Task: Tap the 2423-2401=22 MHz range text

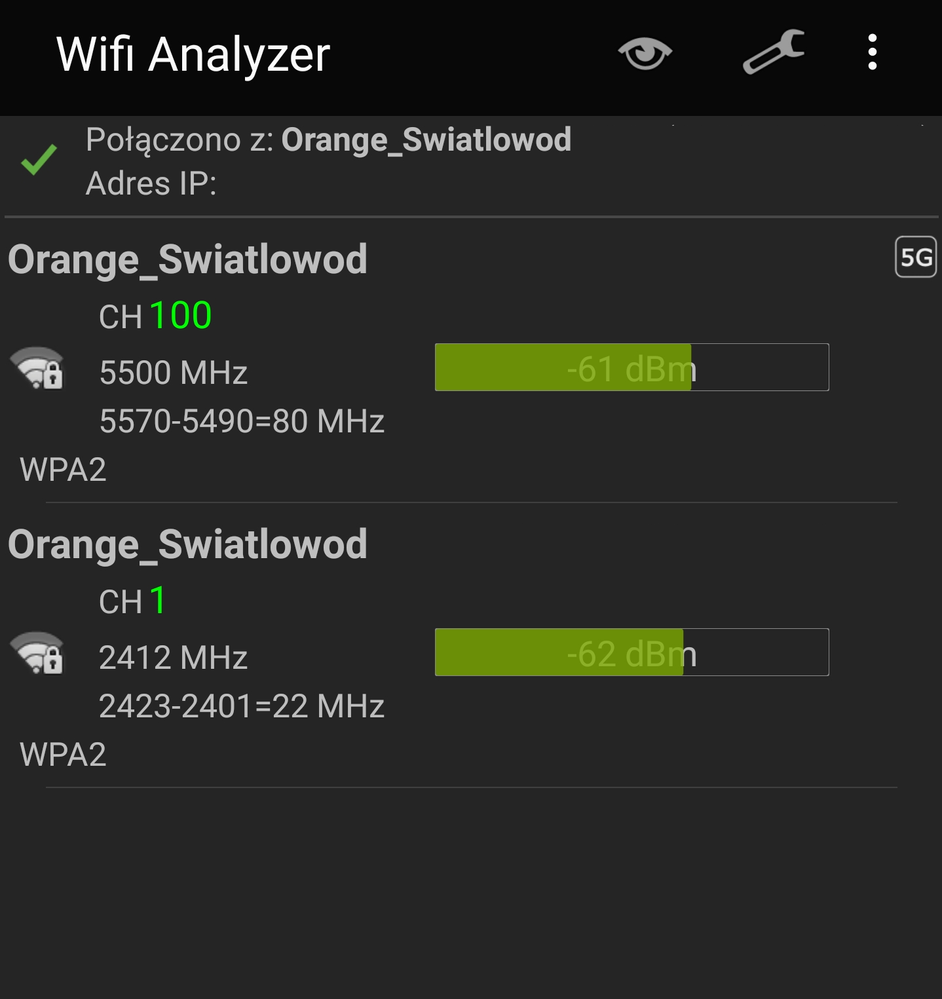Action: coord(242,706)
